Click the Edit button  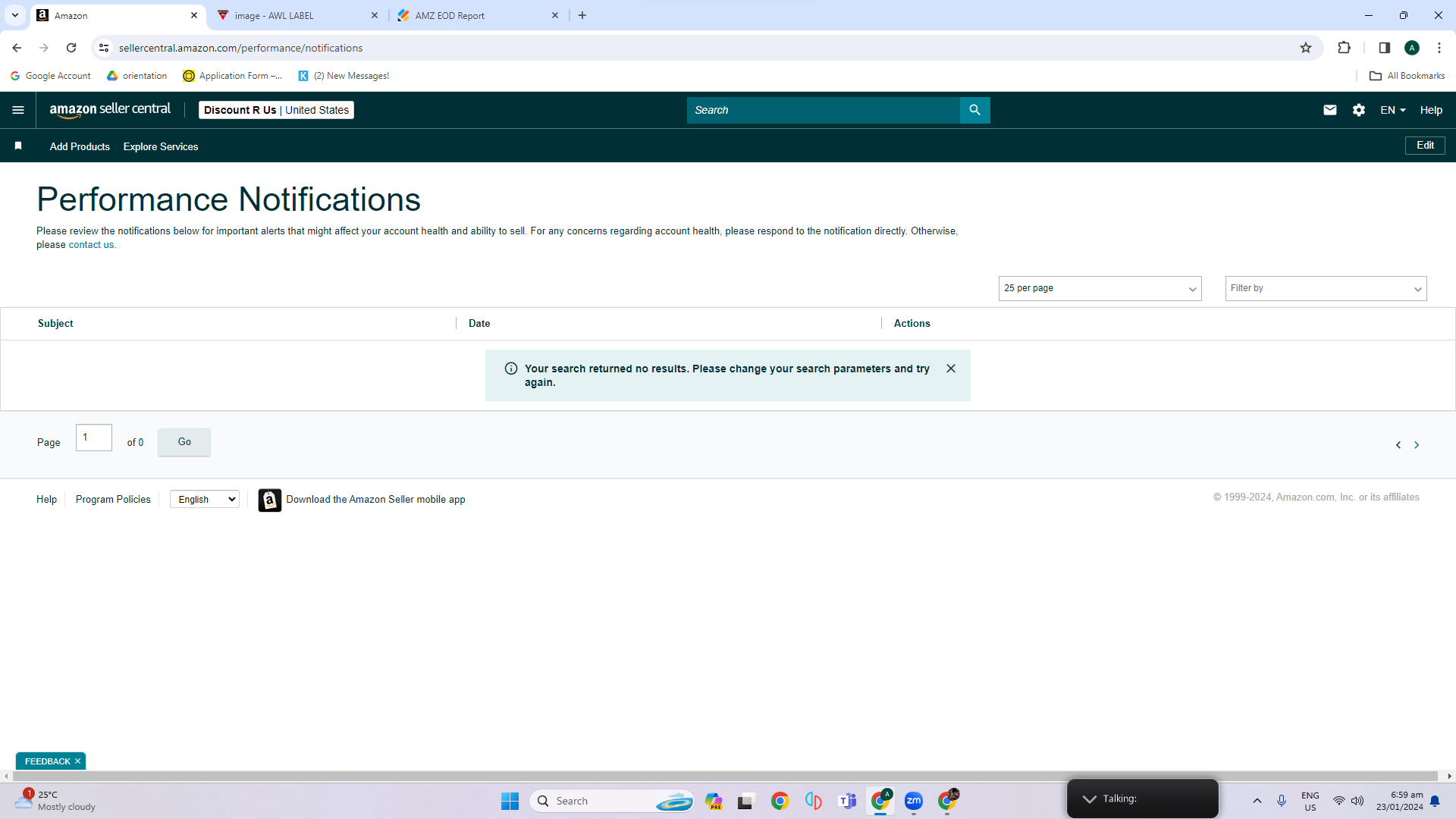tap(1425, 145)
